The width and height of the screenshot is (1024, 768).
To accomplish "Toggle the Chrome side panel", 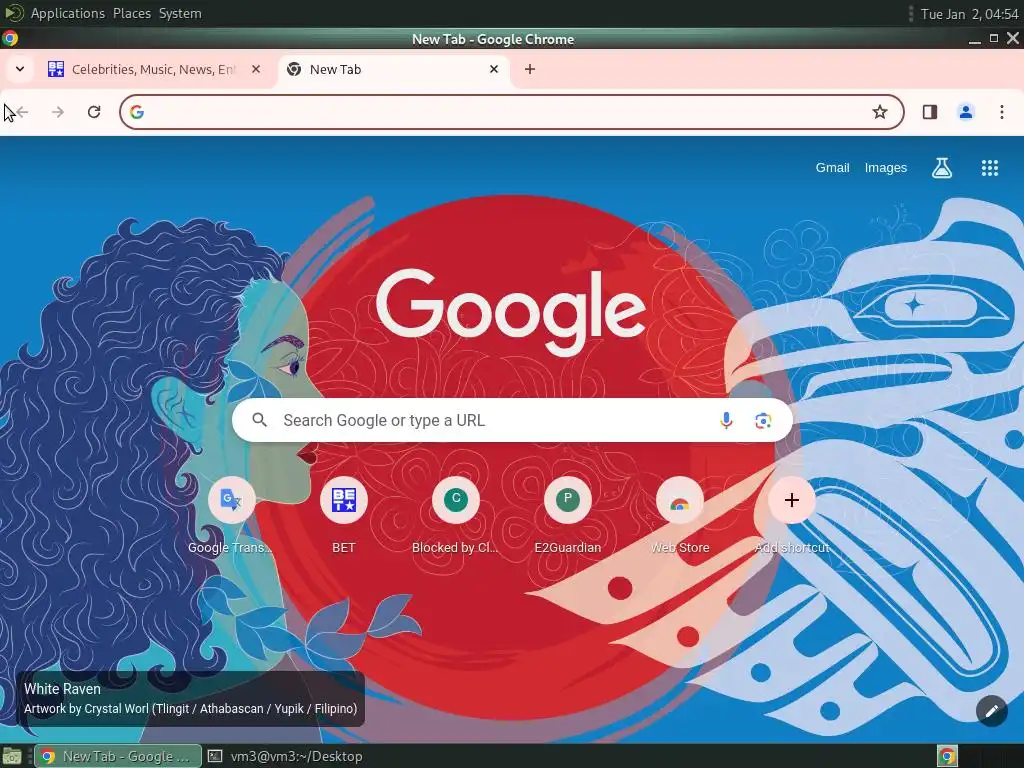I will tap(929, 112).
